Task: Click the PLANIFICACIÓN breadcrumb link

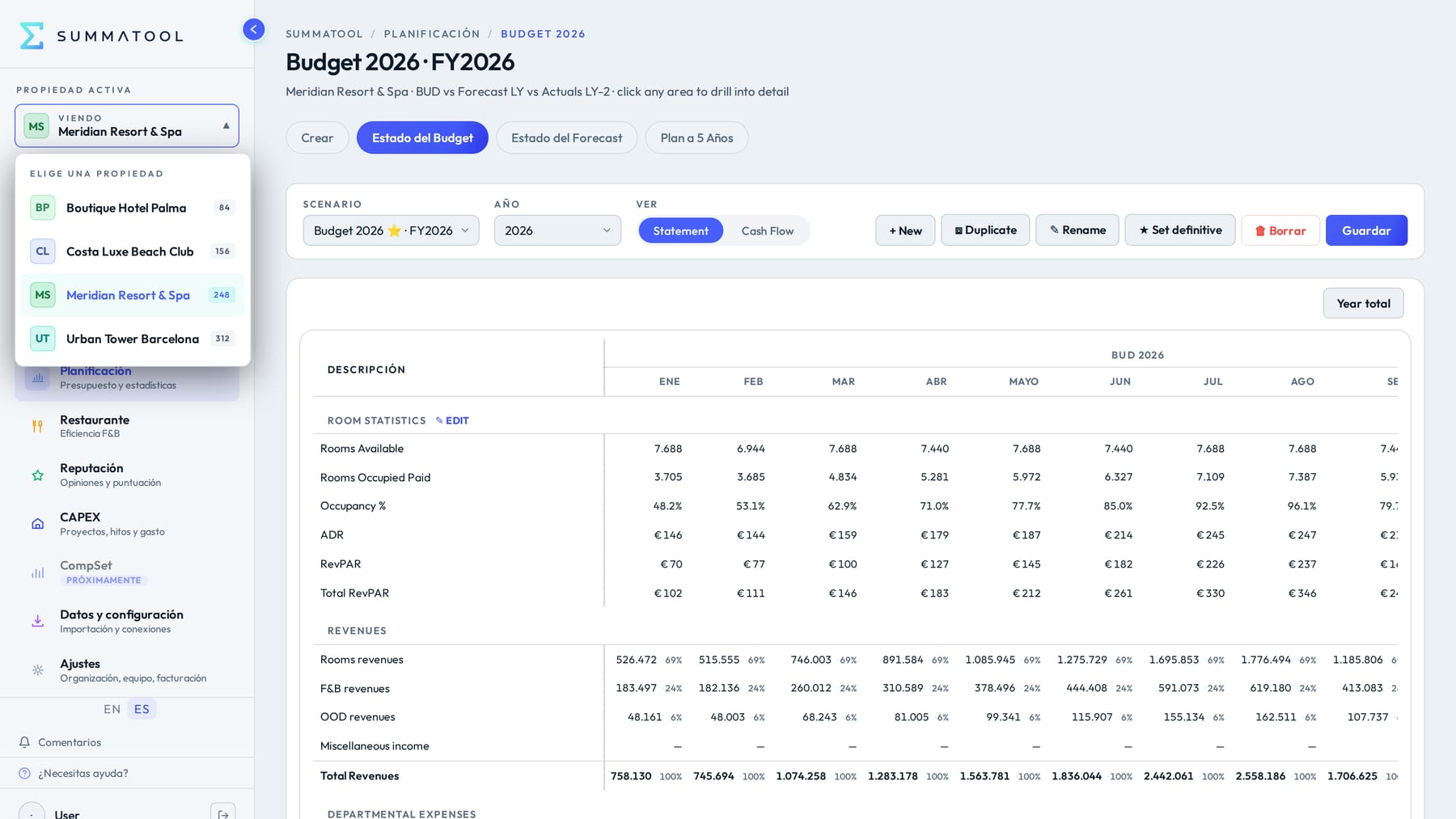Action: pyautogui.click(x=432, y=34)
